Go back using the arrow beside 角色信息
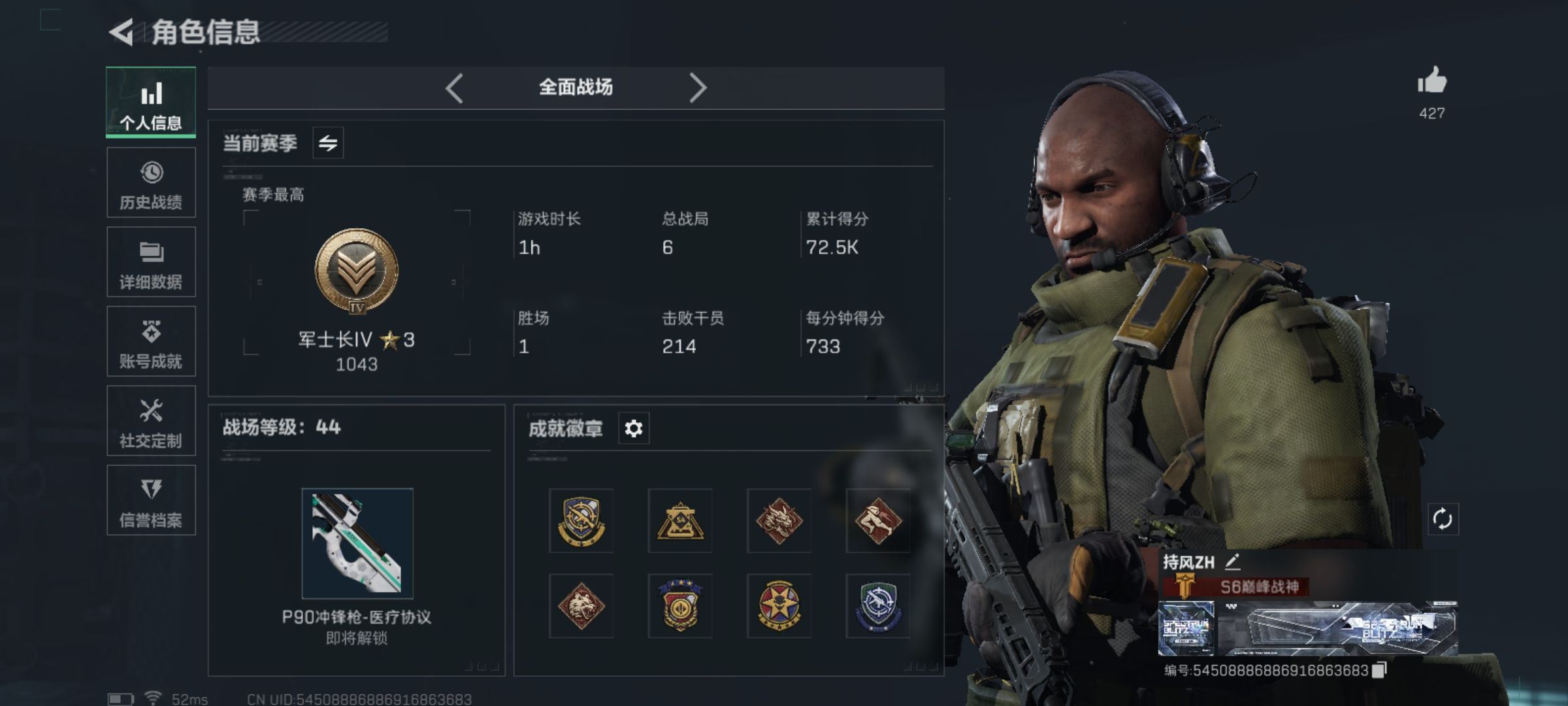 pos(122,32)
